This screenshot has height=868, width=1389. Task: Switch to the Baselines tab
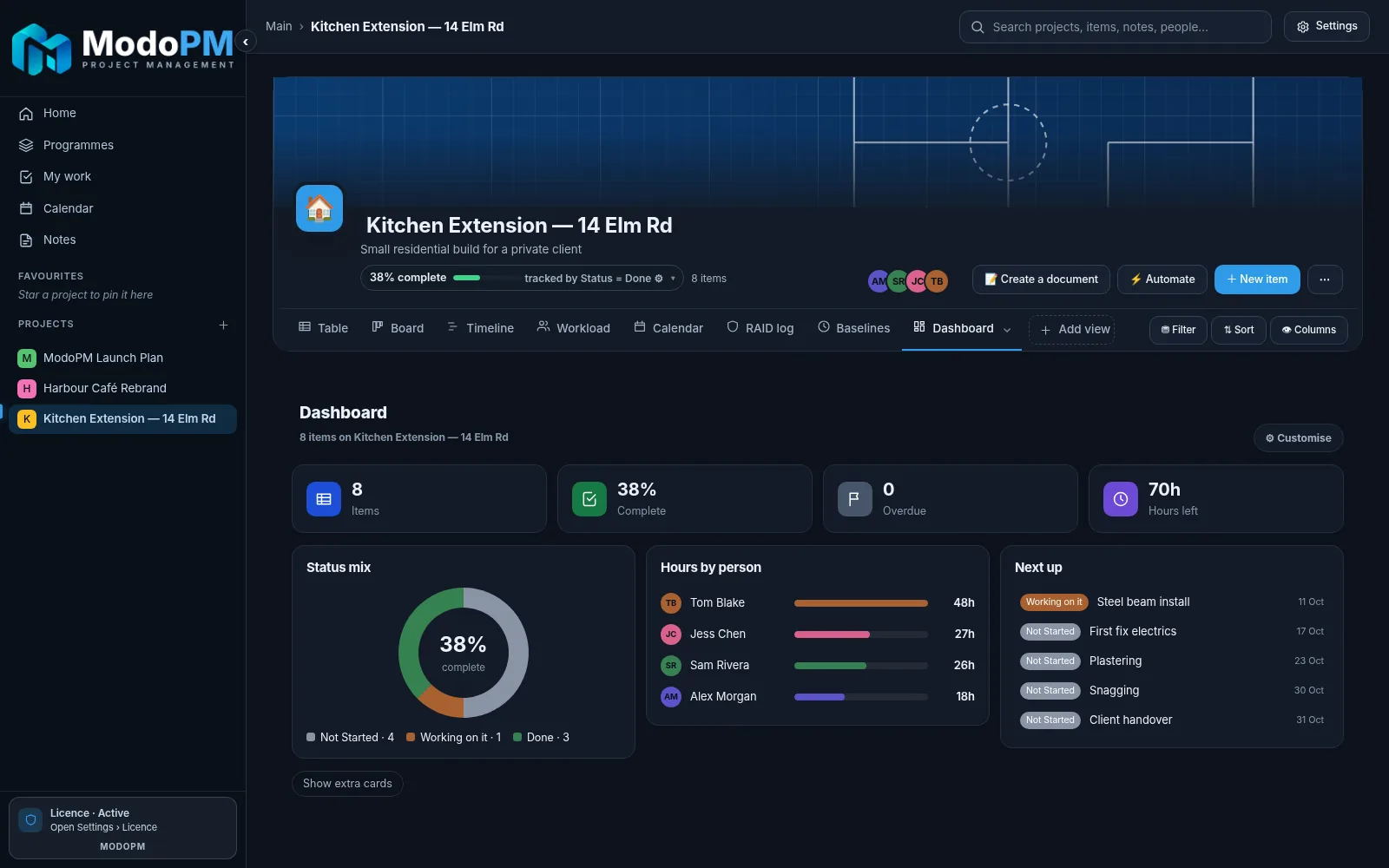point(853,328)
